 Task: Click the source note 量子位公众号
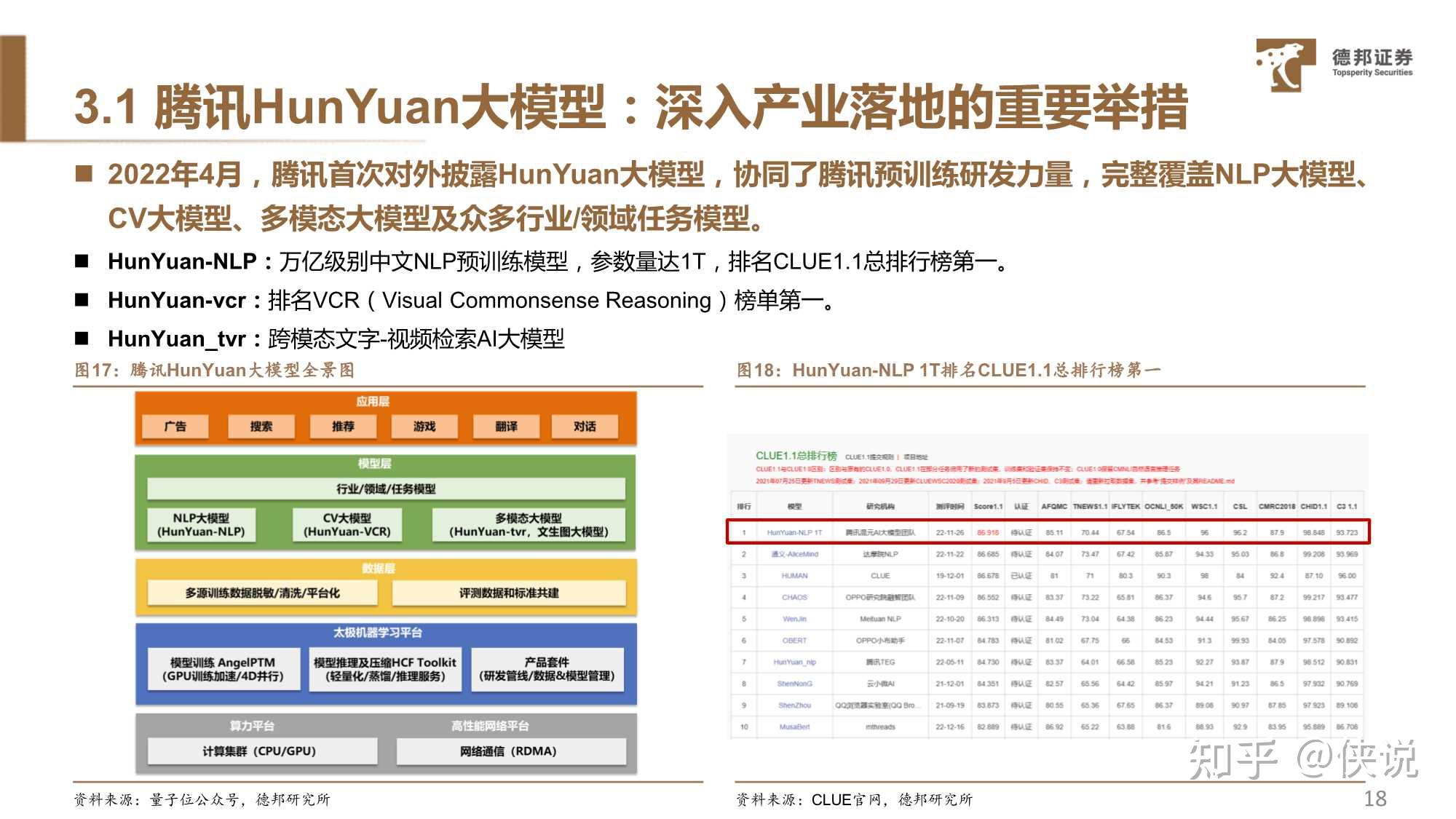point(202,799)
